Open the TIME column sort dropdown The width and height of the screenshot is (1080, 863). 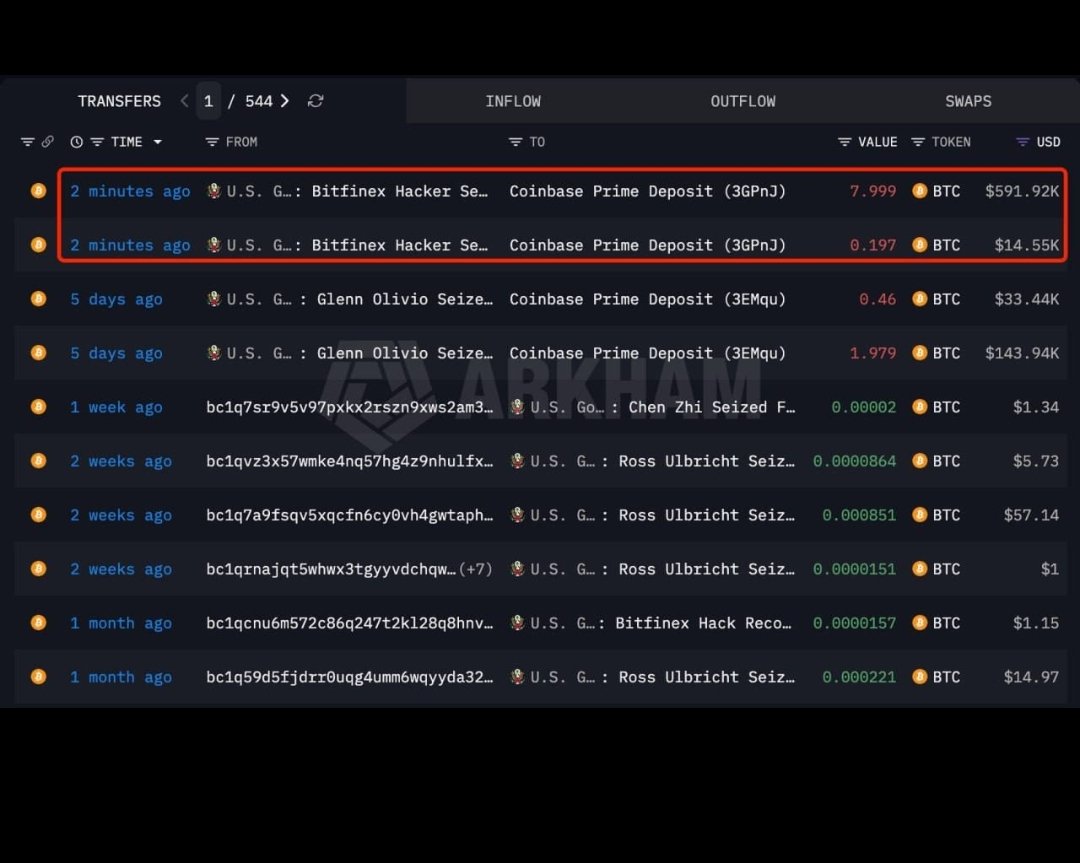157,141
